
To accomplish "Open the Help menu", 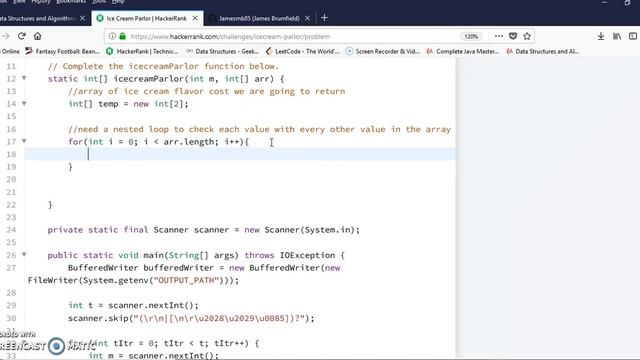I will (118, 2).
